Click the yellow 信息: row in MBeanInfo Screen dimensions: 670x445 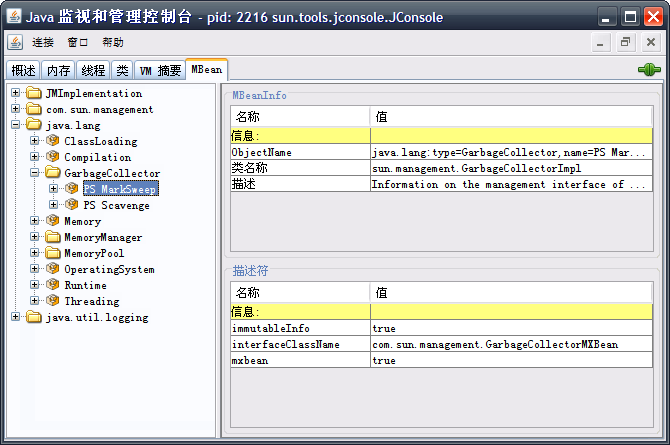(x=442, y=136)
